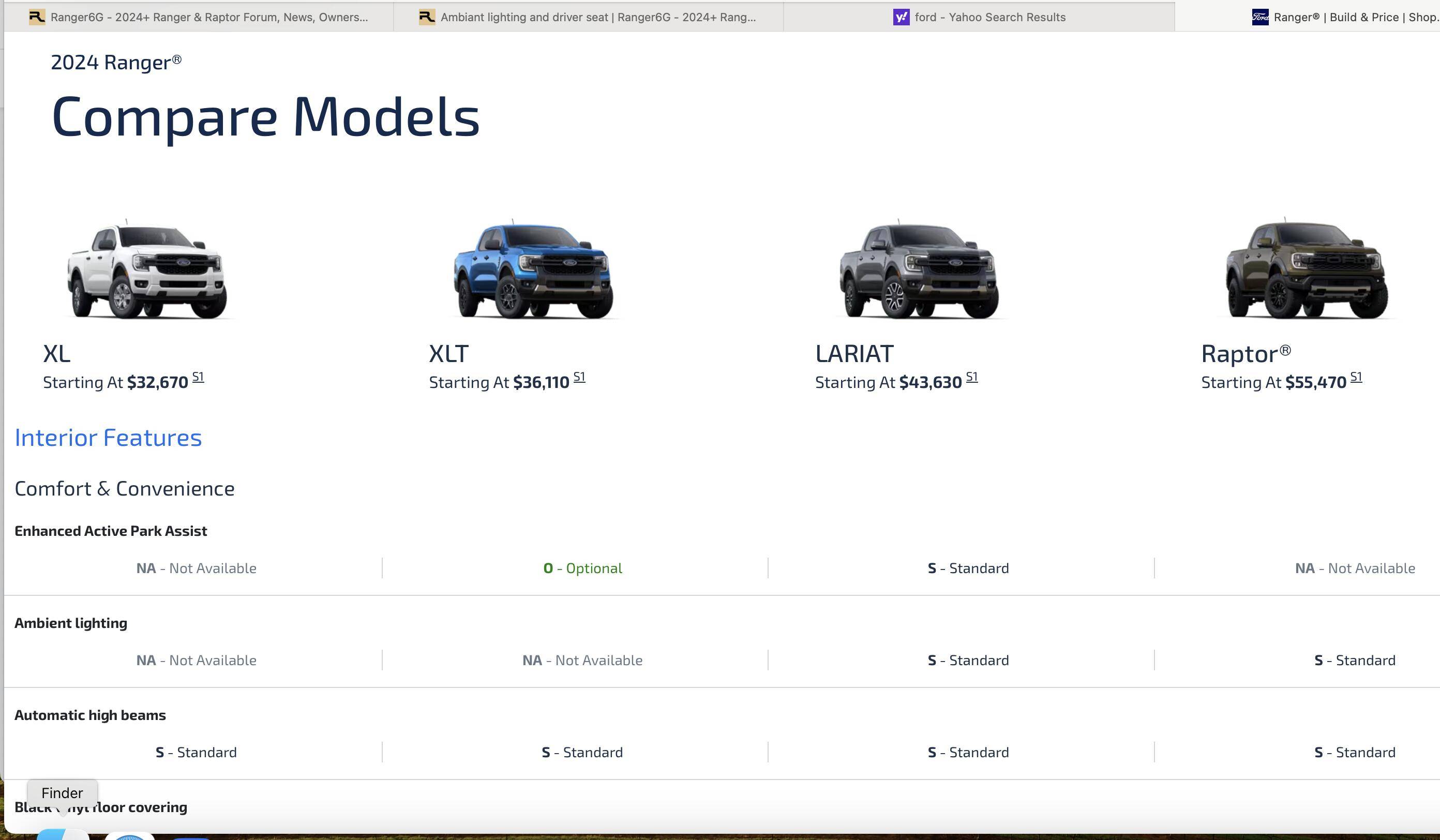Click LARIAT Standard value for Automatic high beams
Viewport: 1440px width, 840px height.
(x=969, y=753)
